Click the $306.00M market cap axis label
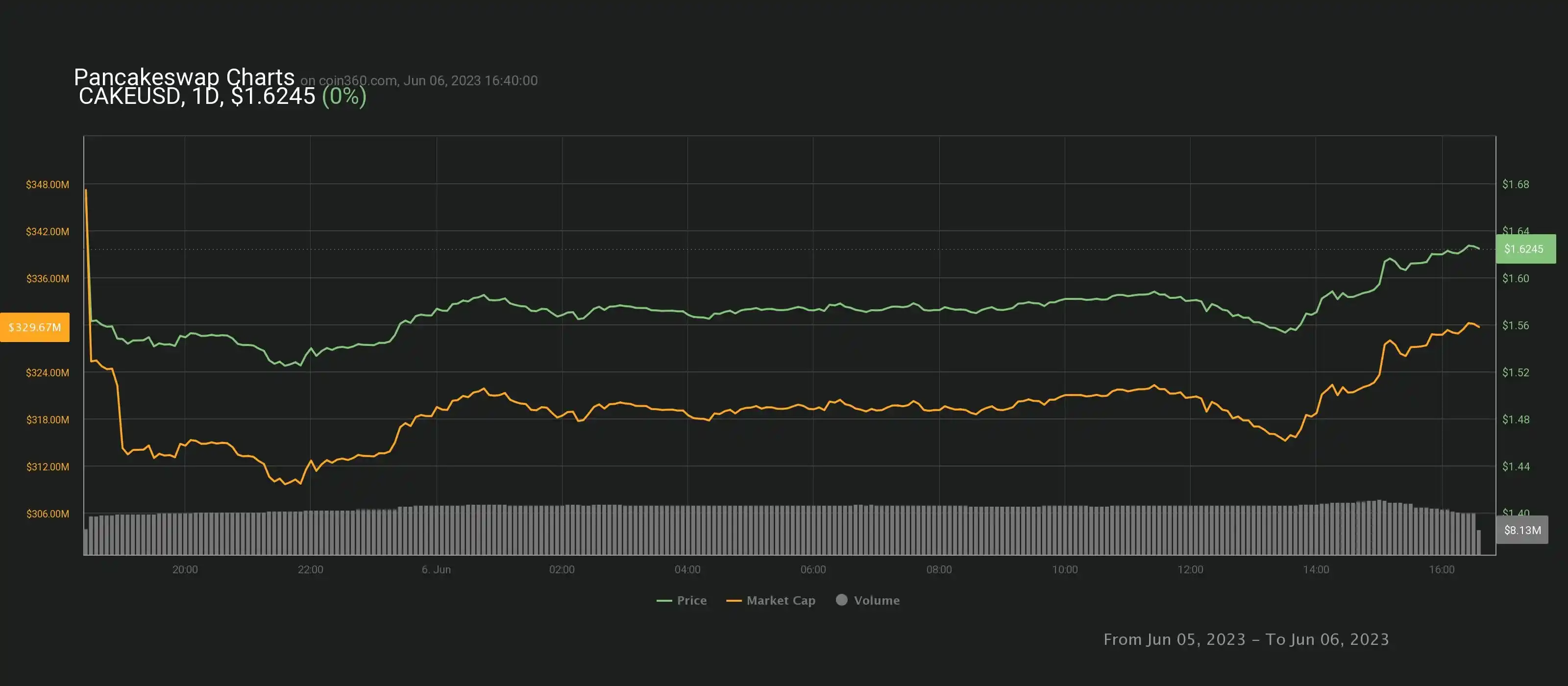The height and width of the screenshot is (686, 1568). [x=48, y=514]
